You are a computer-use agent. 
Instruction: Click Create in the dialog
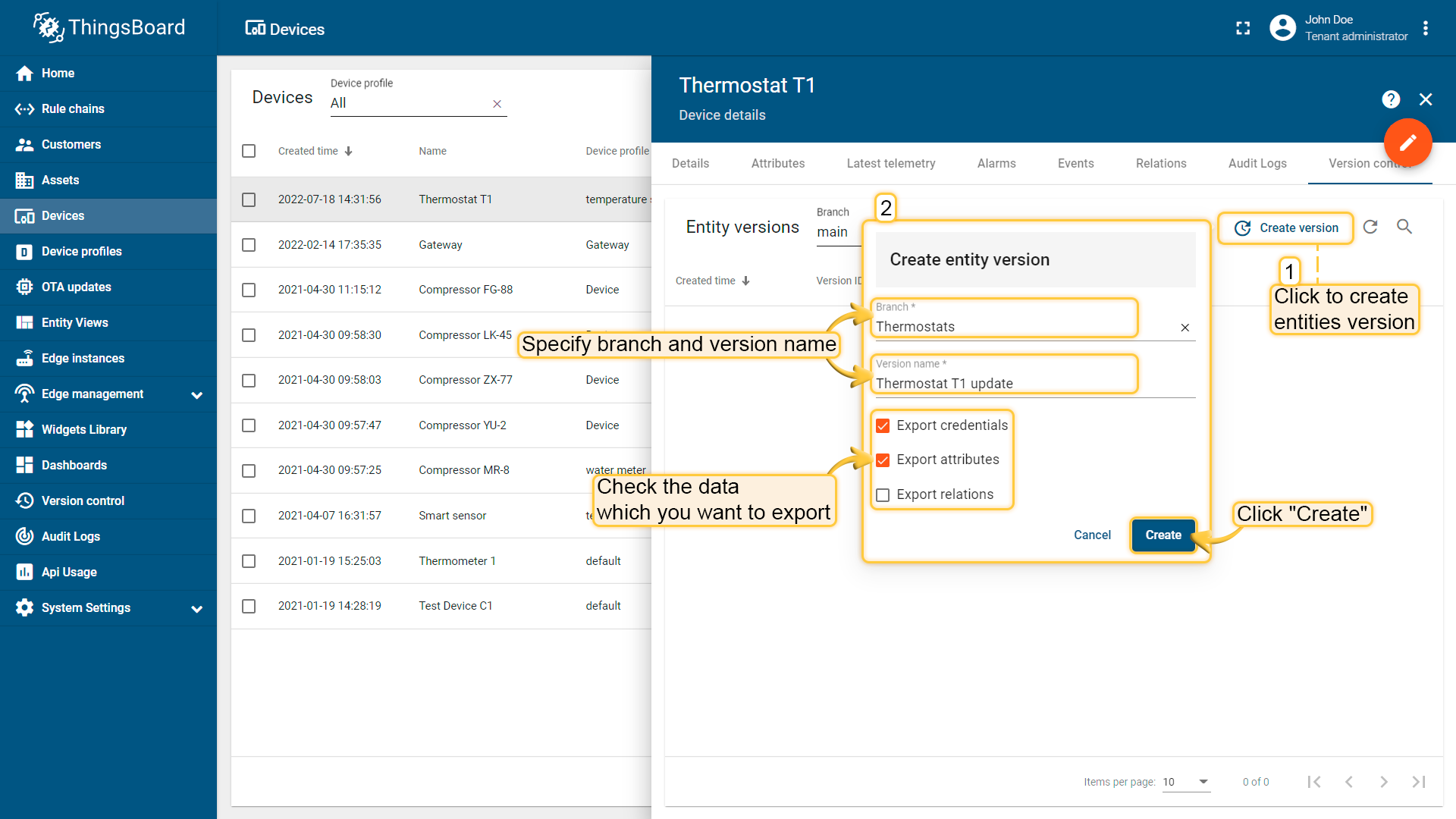click(1163, 535)
